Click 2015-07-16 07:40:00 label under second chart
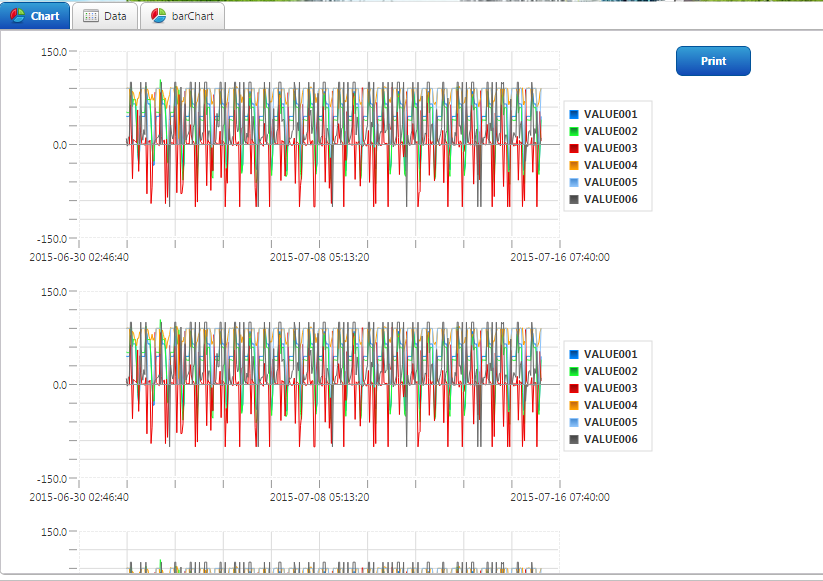Screen dimensions: 823x581 [x=560, y=497]
